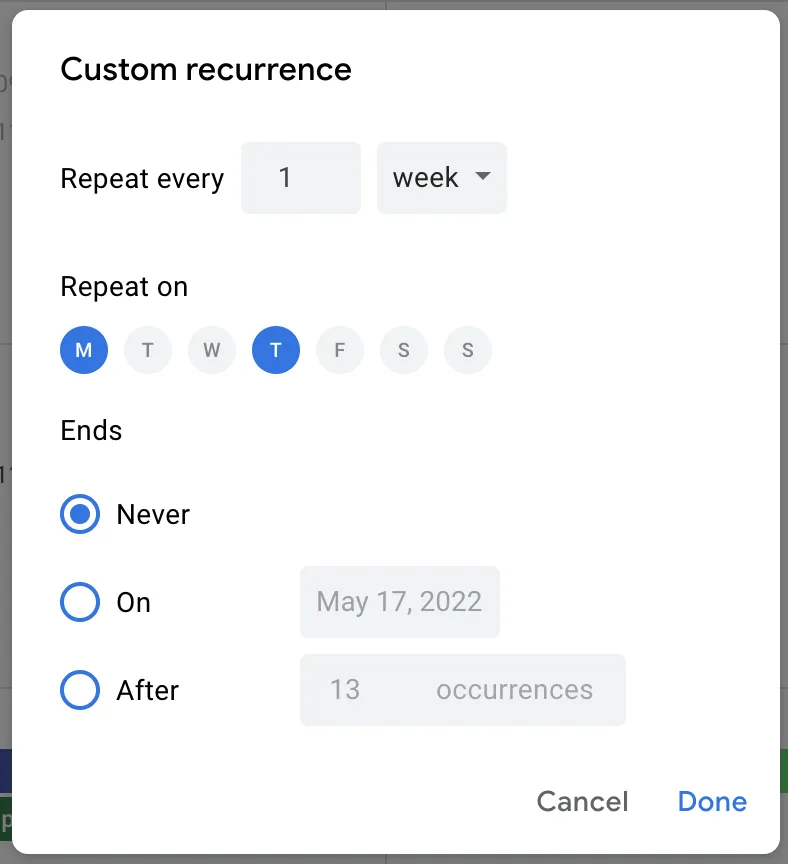Cancel the custom recurrence dialog
788x864 pixels.
(582, 801)
